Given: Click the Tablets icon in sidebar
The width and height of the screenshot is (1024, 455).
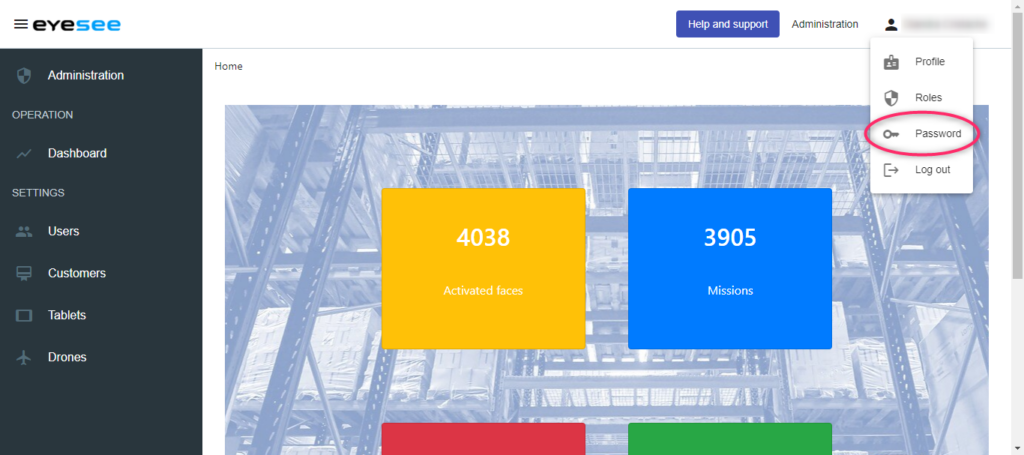Looking at the screenshot, I should click(x=25, y=315).
